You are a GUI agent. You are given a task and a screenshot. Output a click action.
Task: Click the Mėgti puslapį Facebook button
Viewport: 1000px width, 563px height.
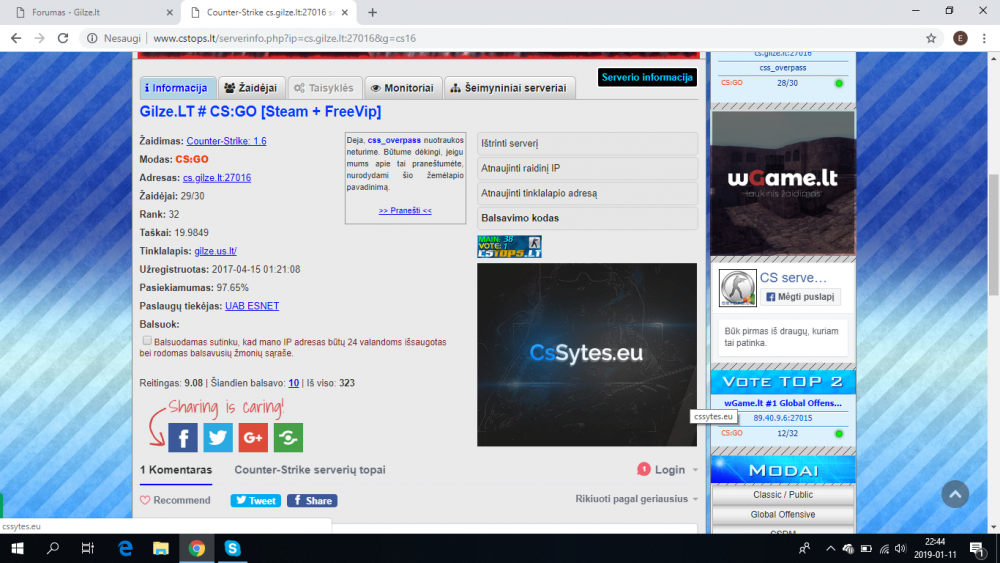coord(800,296)
